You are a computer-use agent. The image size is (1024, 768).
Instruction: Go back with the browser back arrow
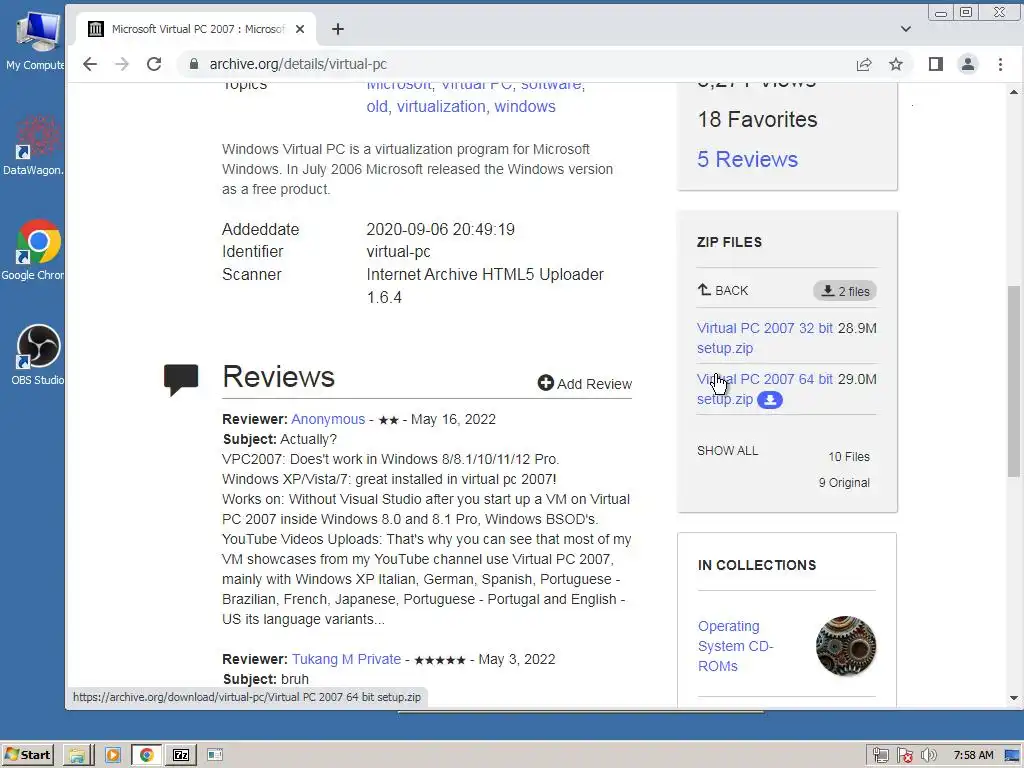90,64
